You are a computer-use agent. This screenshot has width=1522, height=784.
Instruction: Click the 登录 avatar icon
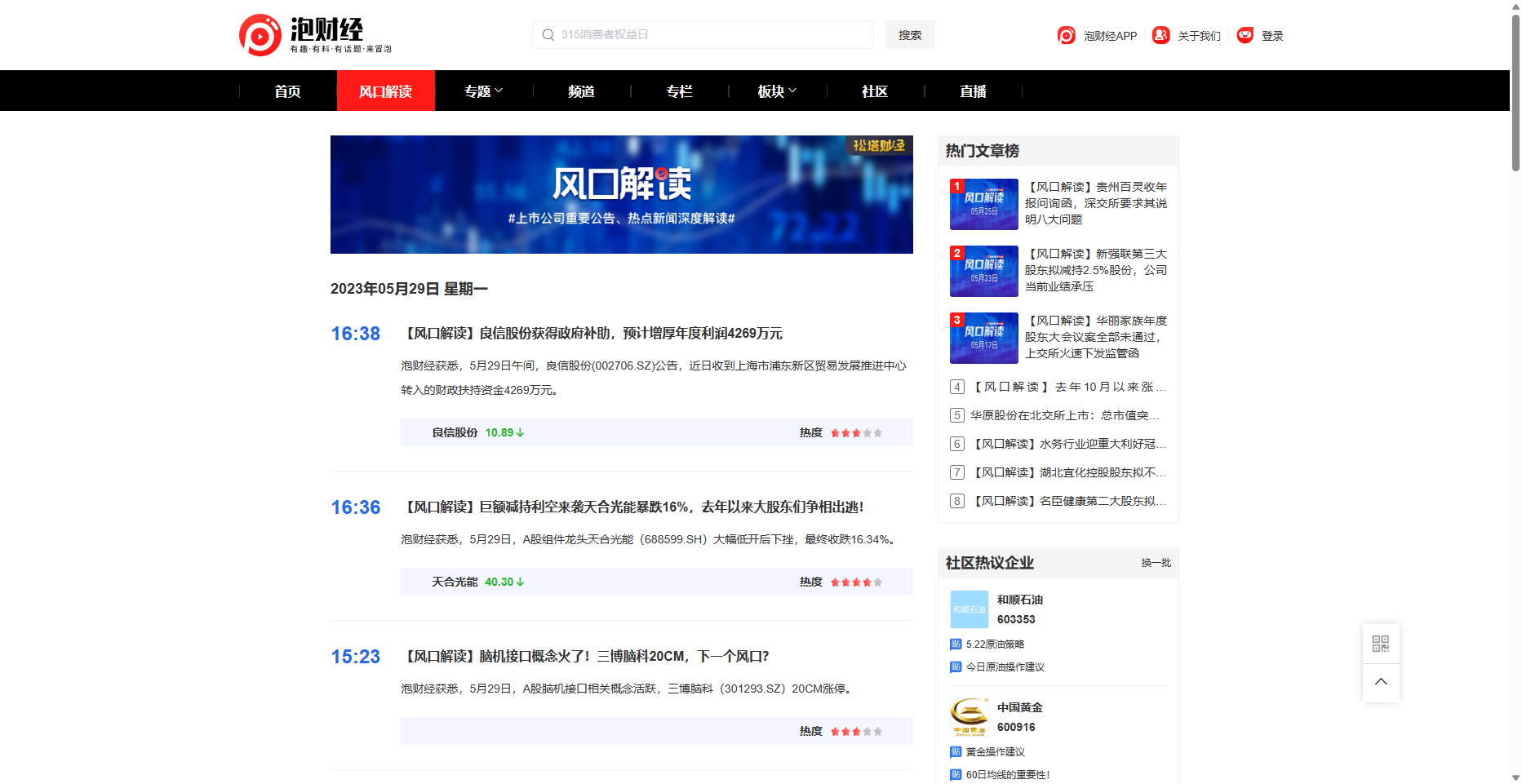point(1245,35)
